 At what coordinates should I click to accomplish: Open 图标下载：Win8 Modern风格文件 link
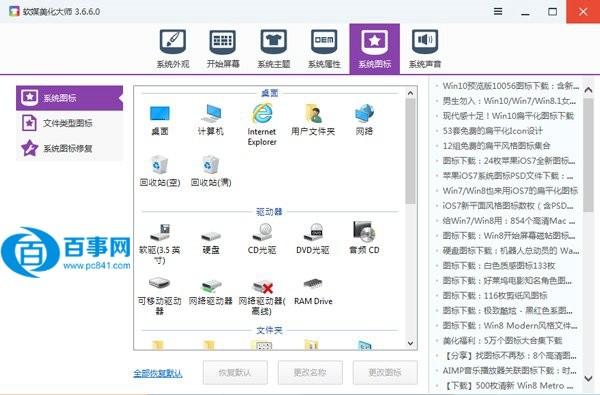pyautogui.click(x=510, y=325)
